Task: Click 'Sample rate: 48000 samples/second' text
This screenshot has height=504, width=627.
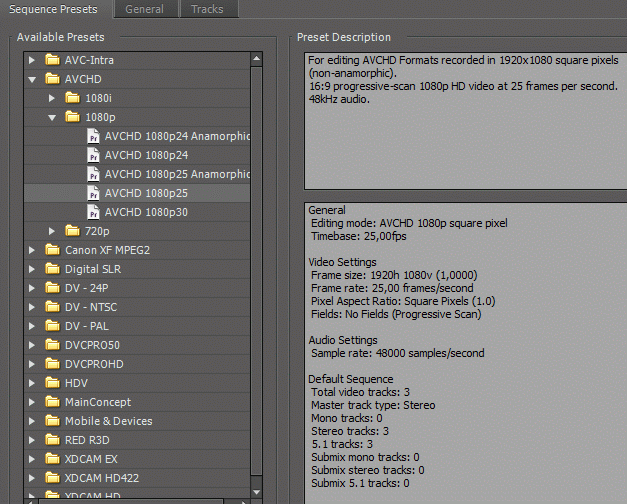Action: pos(398,353)
